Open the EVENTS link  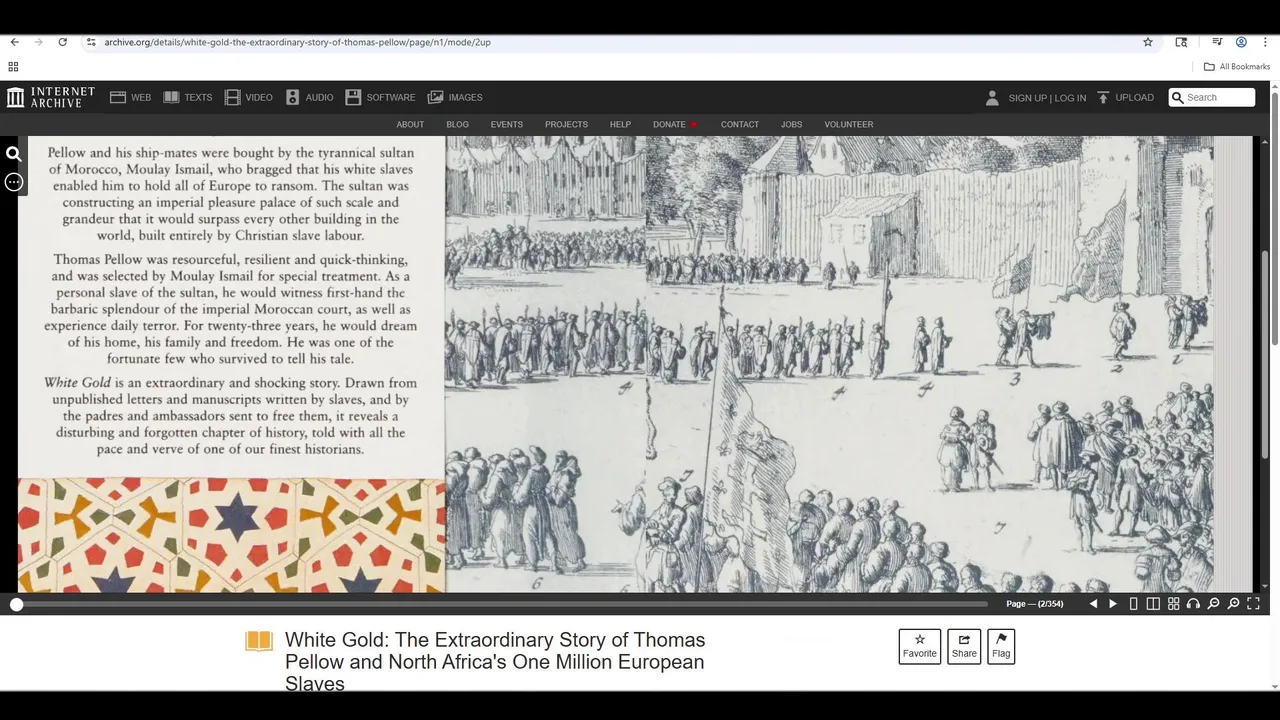tap(506, 124)
